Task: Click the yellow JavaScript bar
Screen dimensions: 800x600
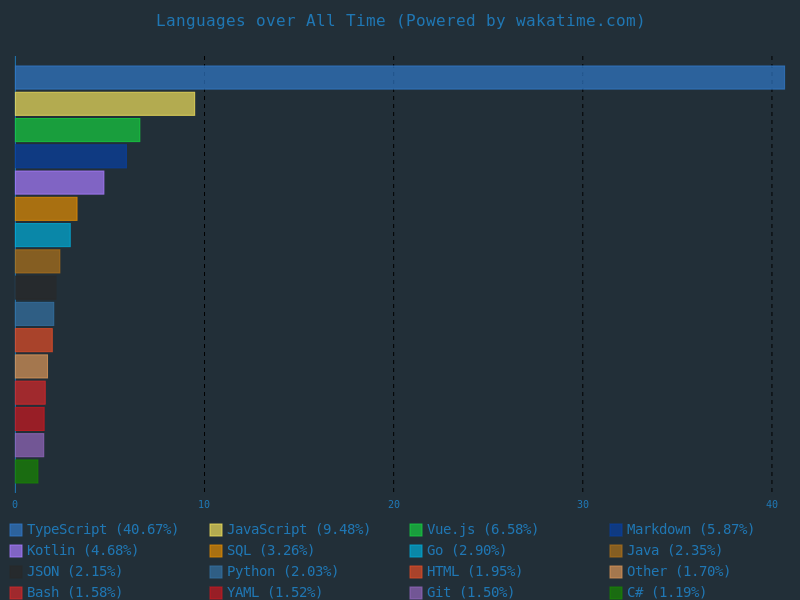Action: point(105,104)
